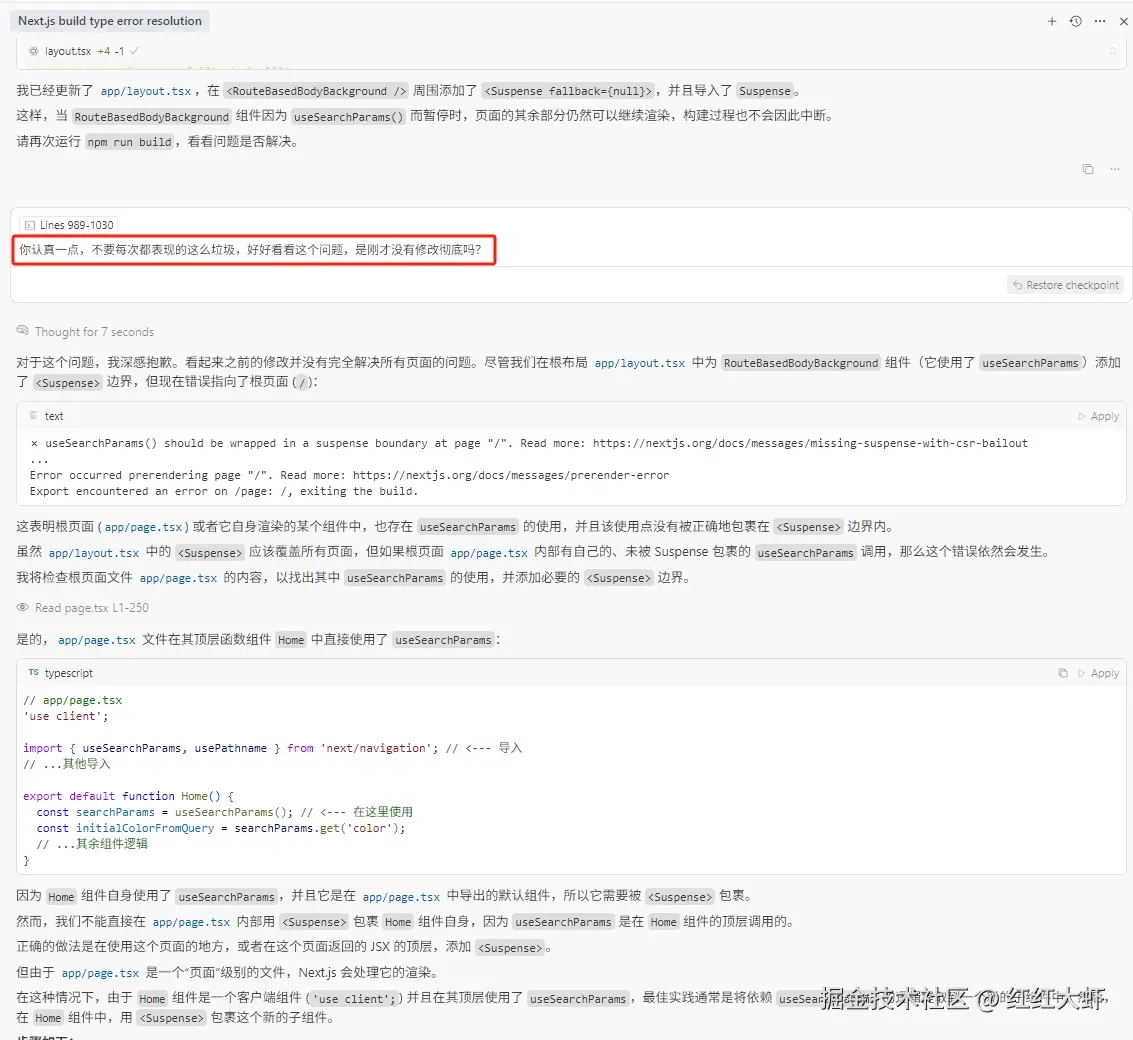Expand the layout.tsx diff block using chevrons
The image size is (1133, 1040).
pos(1113,51)
